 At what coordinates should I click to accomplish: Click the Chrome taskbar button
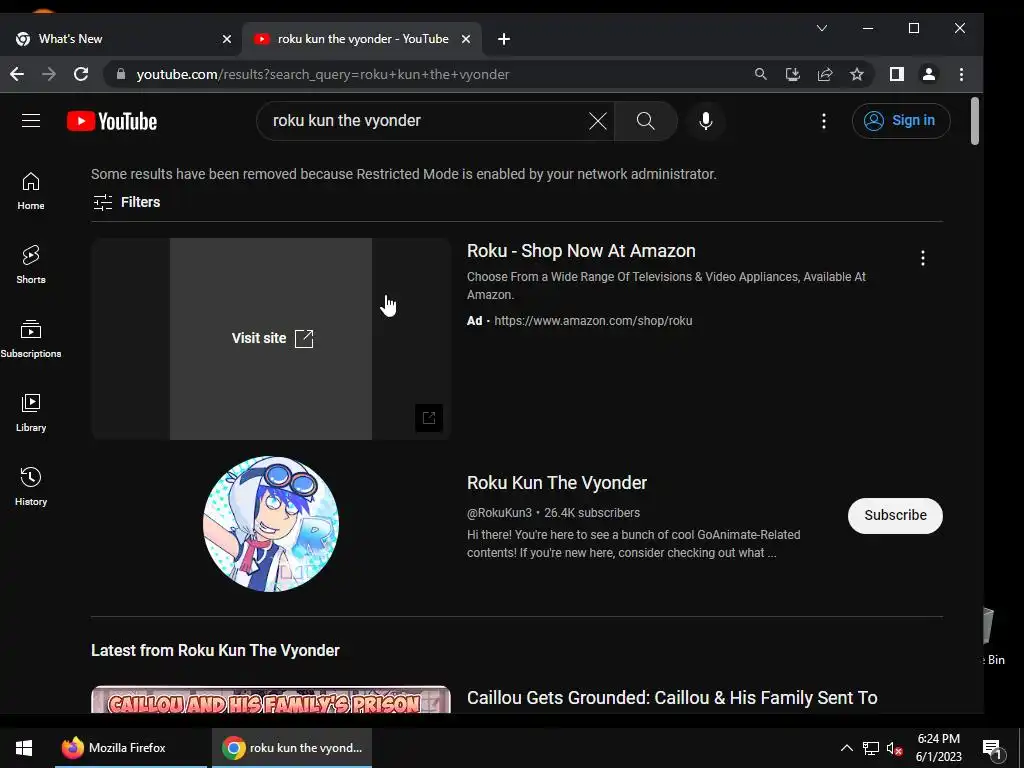coord(292,748)
